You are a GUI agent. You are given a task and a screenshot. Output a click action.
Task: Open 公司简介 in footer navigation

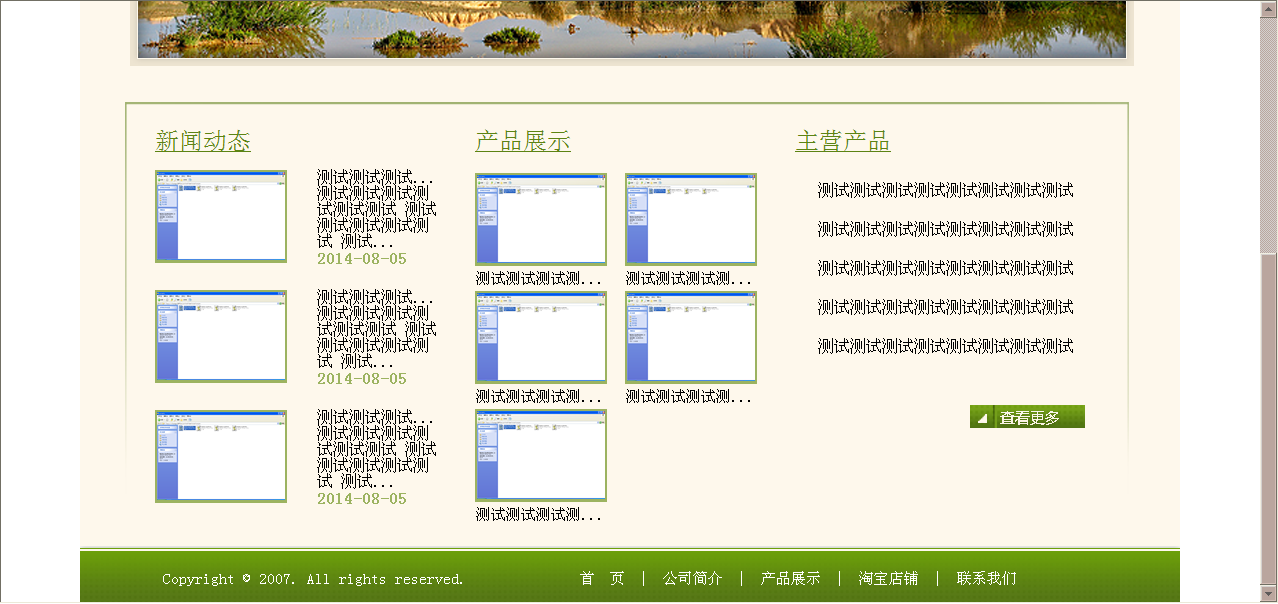pos(692,578)
